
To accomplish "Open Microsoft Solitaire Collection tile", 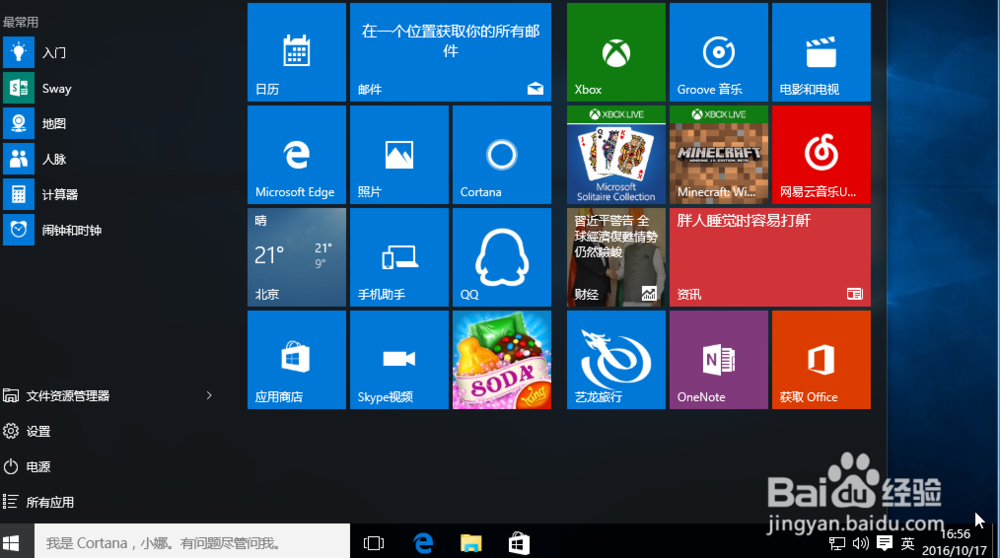I will 616,155.
